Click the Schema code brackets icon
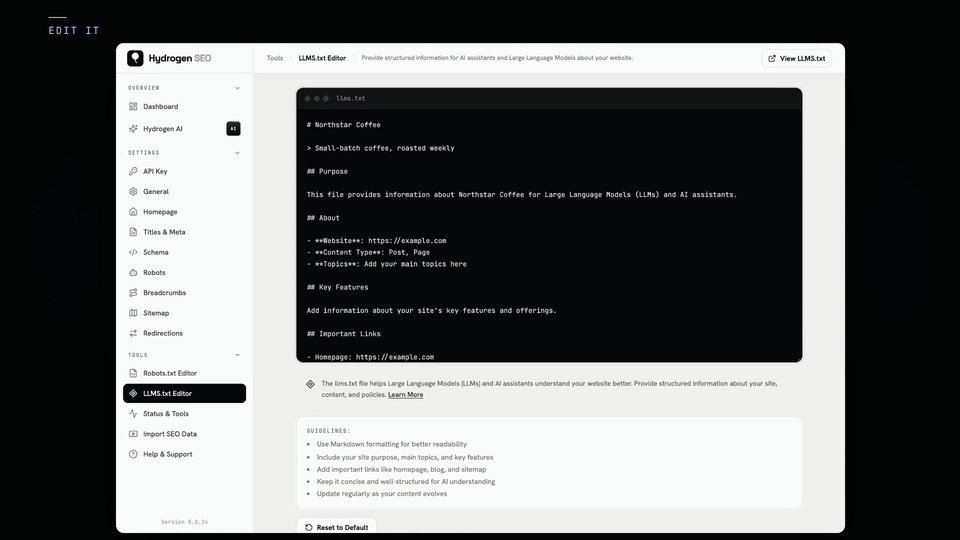Screen dimensions: 960x540 pos(133,252)
